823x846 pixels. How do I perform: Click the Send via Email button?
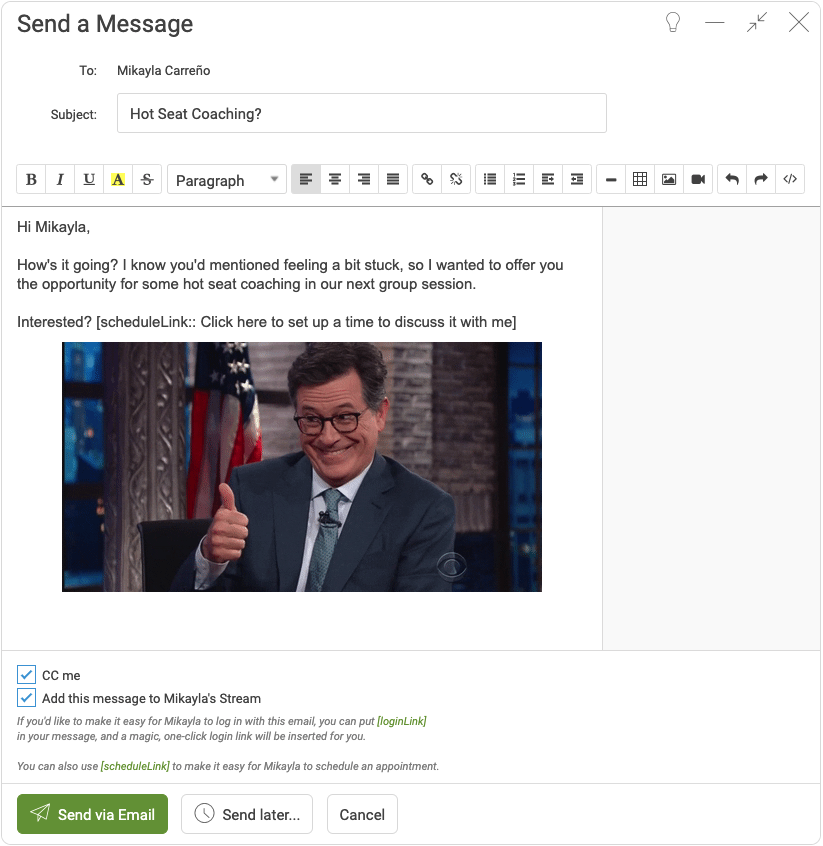tap(92, 814)
